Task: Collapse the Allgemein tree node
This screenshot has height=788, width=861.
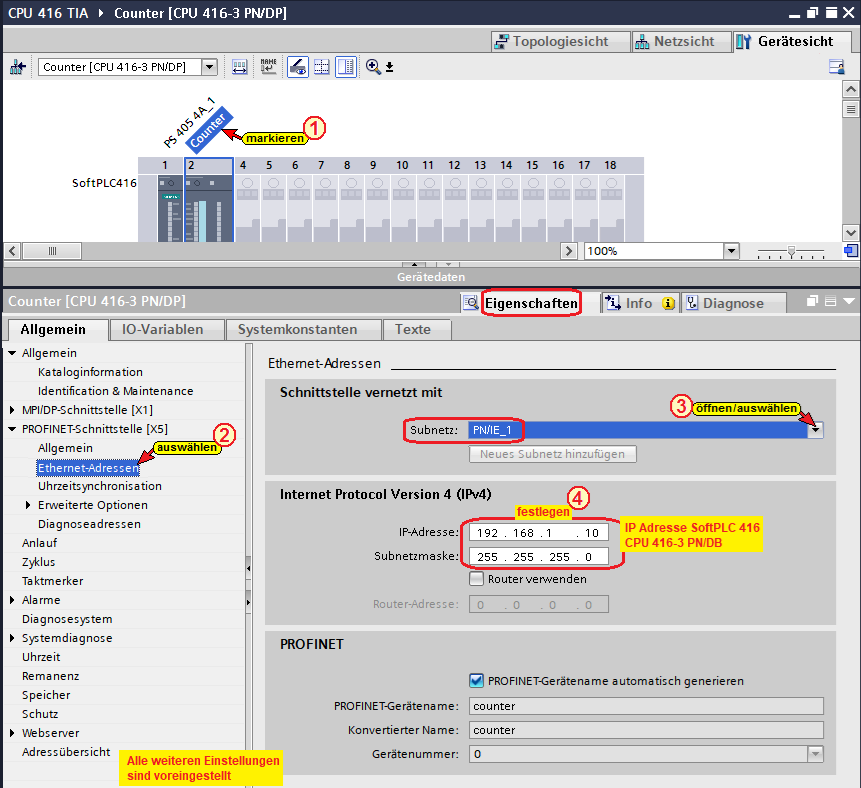Action: [12, 353]
